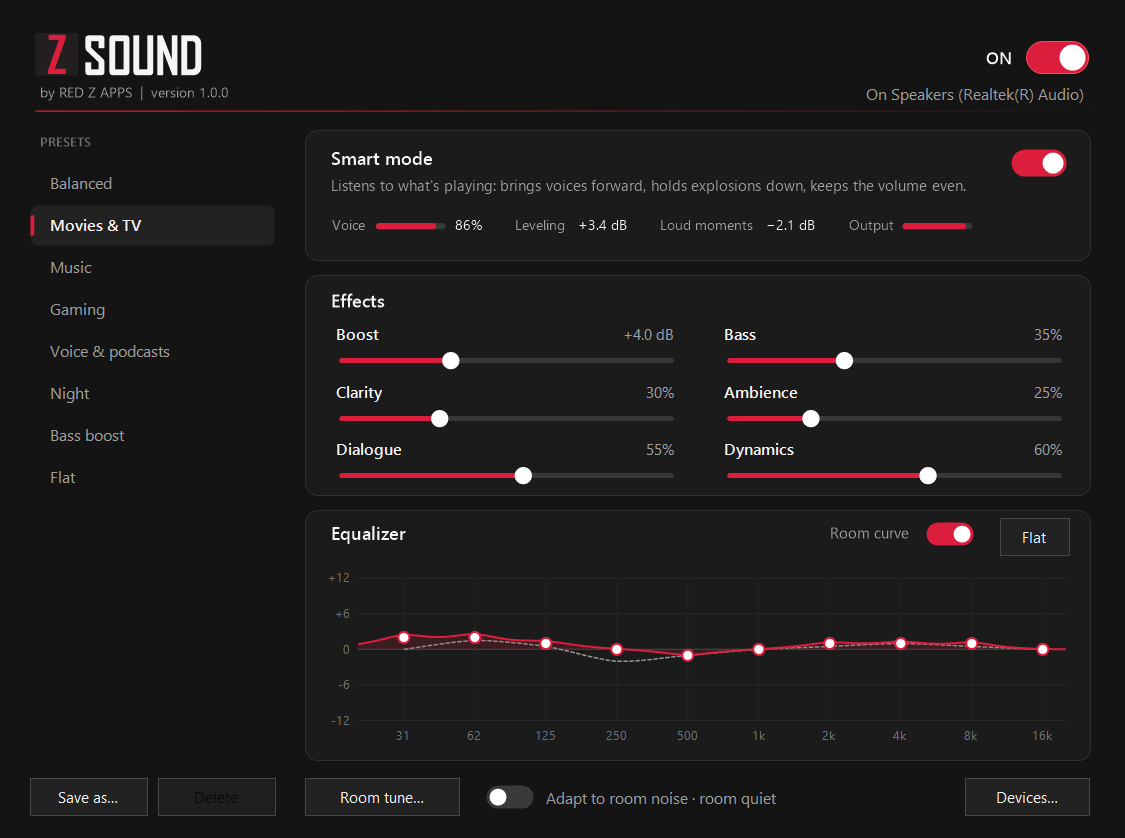Click the 8k equalizer point

tap(971, 643)
